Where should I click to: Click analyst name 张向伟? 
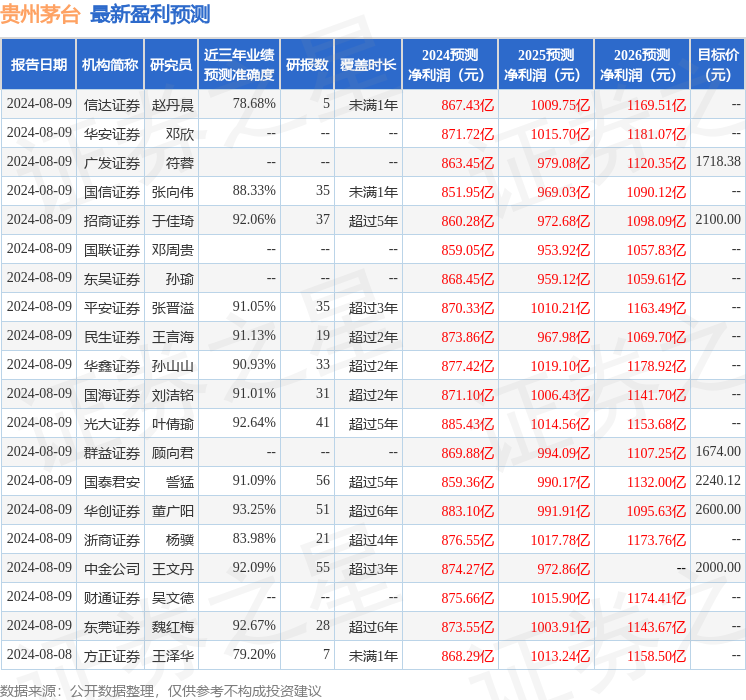tap(173, 192)
